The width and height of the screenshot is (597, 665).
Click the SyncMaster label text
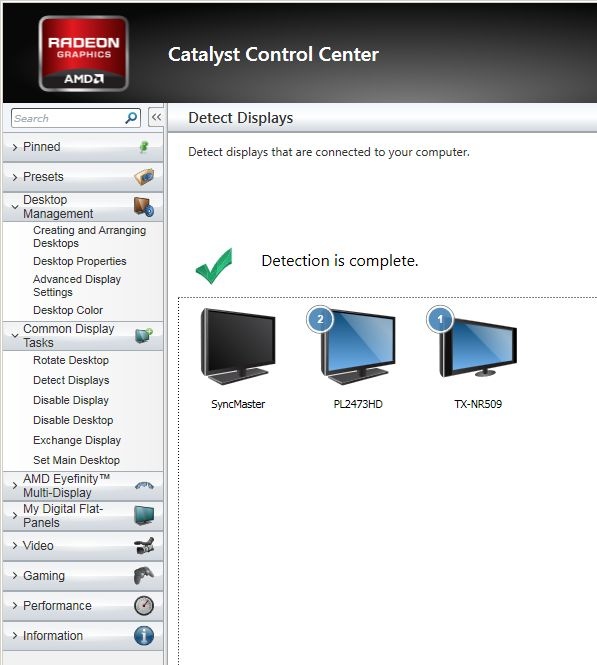pyautogui.click(x=238, y=404)
